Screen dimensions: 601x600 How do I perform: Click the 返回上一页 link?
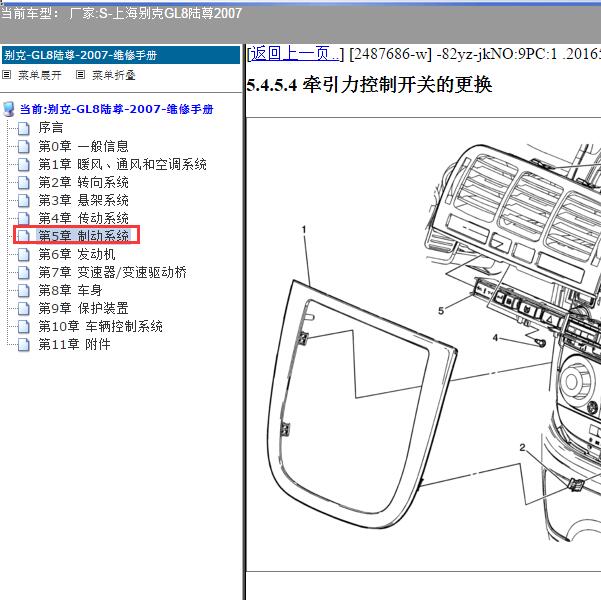click(294, 54)
